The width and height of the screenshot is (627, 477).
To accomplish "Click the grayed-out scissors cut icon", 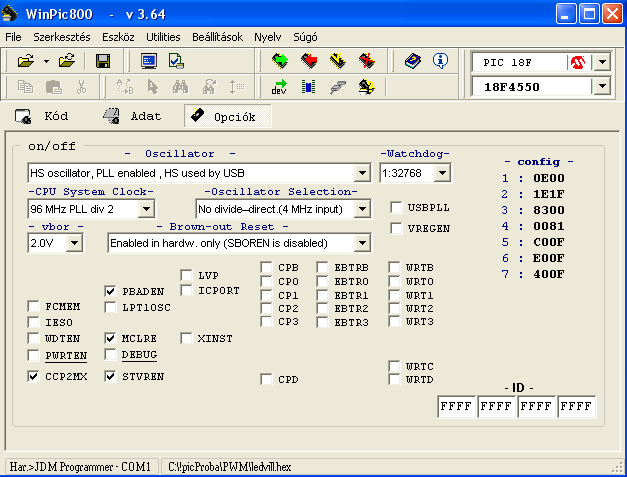I will pos(82,87).
